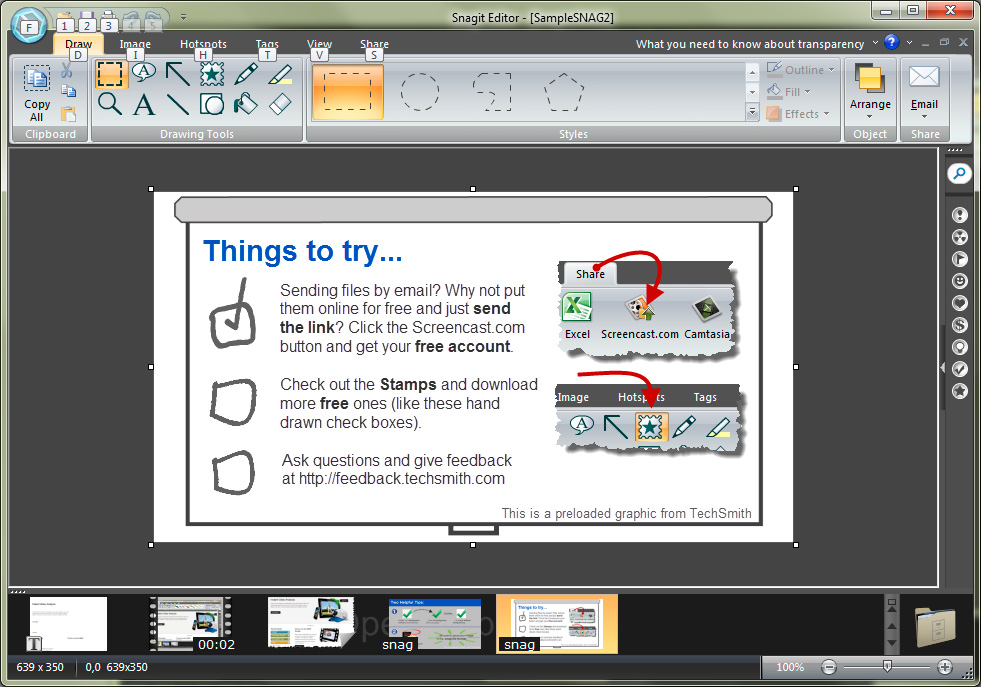
Task: Toggle the smiley face flag
Action: 959,281
